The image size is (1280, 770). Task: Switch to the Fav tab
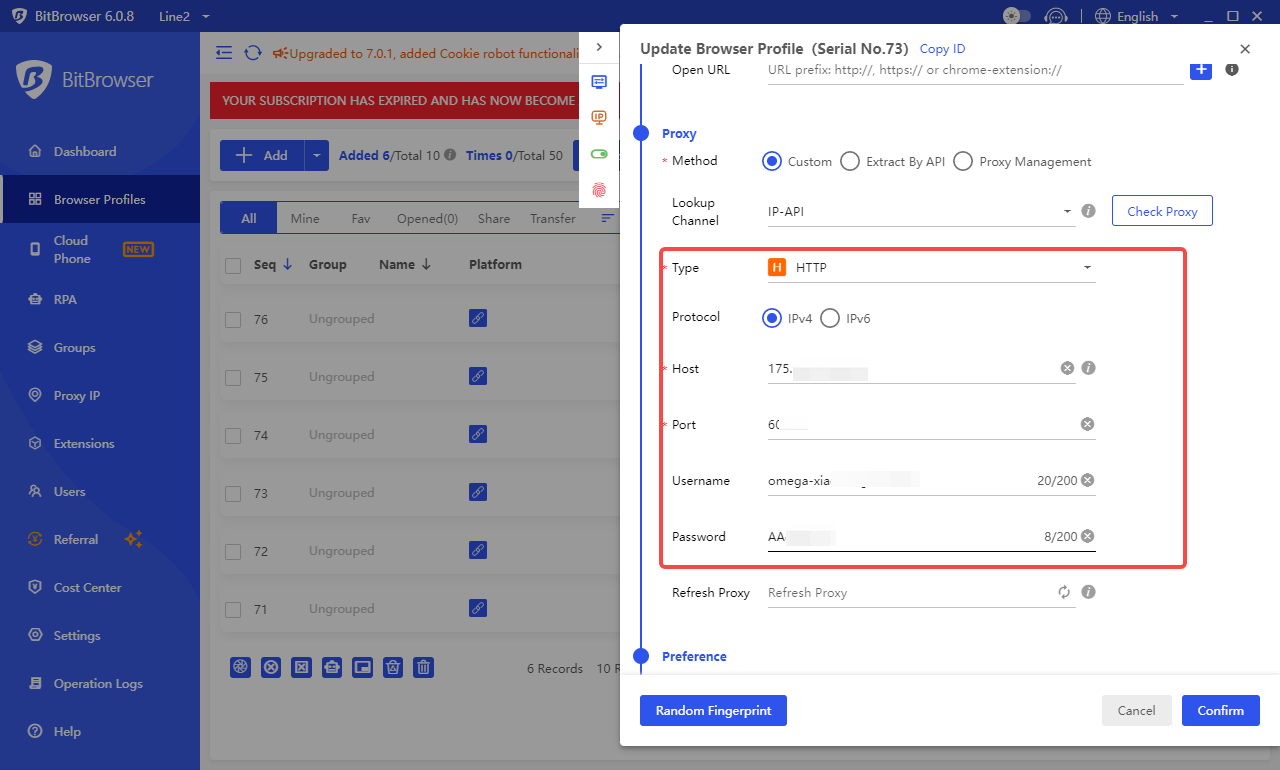[361, 218]
